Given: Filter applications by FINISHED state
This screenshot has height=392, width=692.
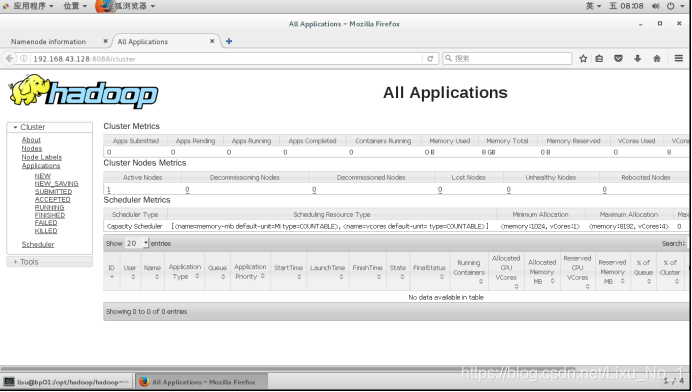Looking at the screenshot, I should point(50,215).
